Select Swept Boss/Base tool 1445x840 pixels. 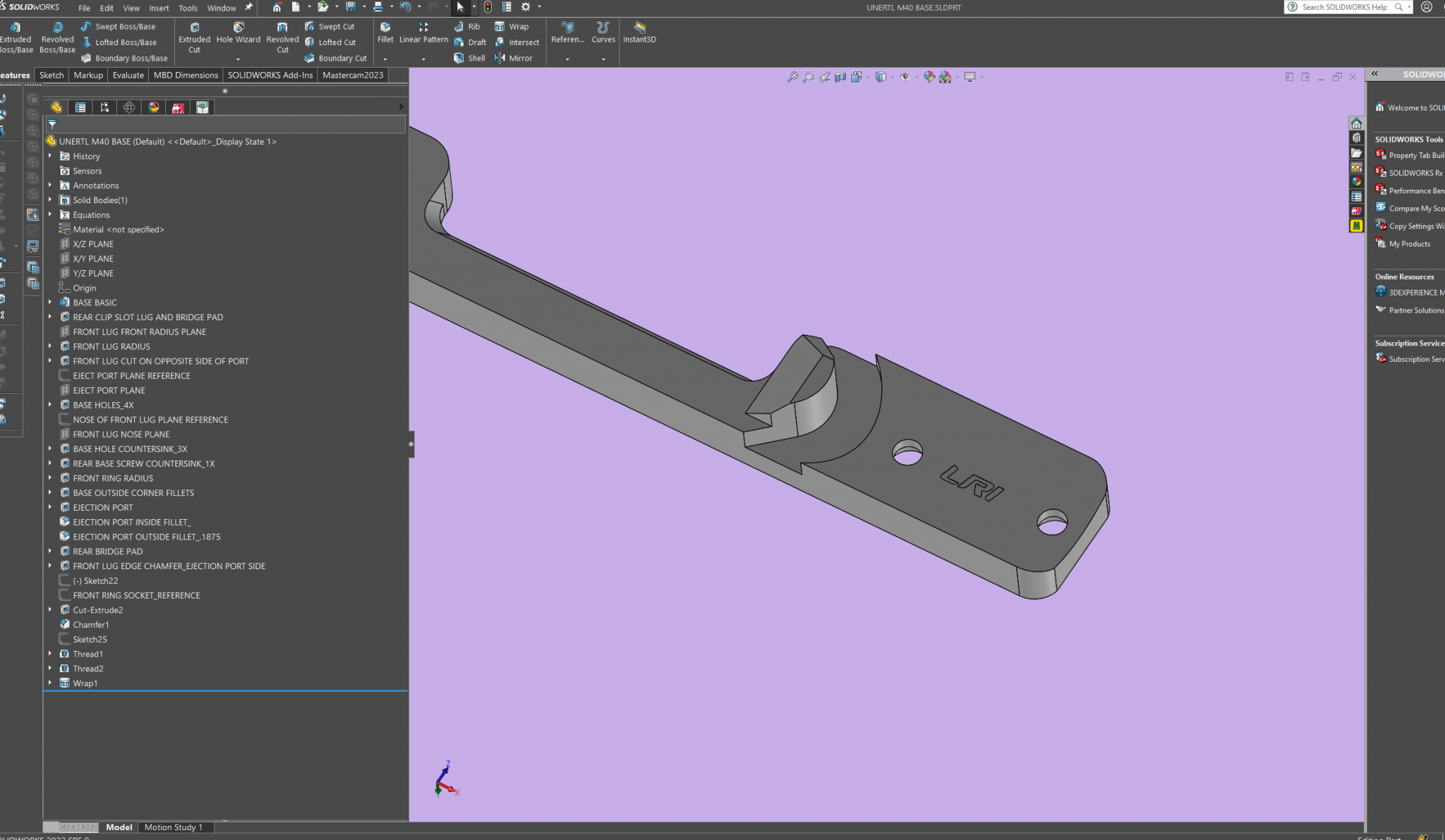pyautogui.click(x=118, y=26)
